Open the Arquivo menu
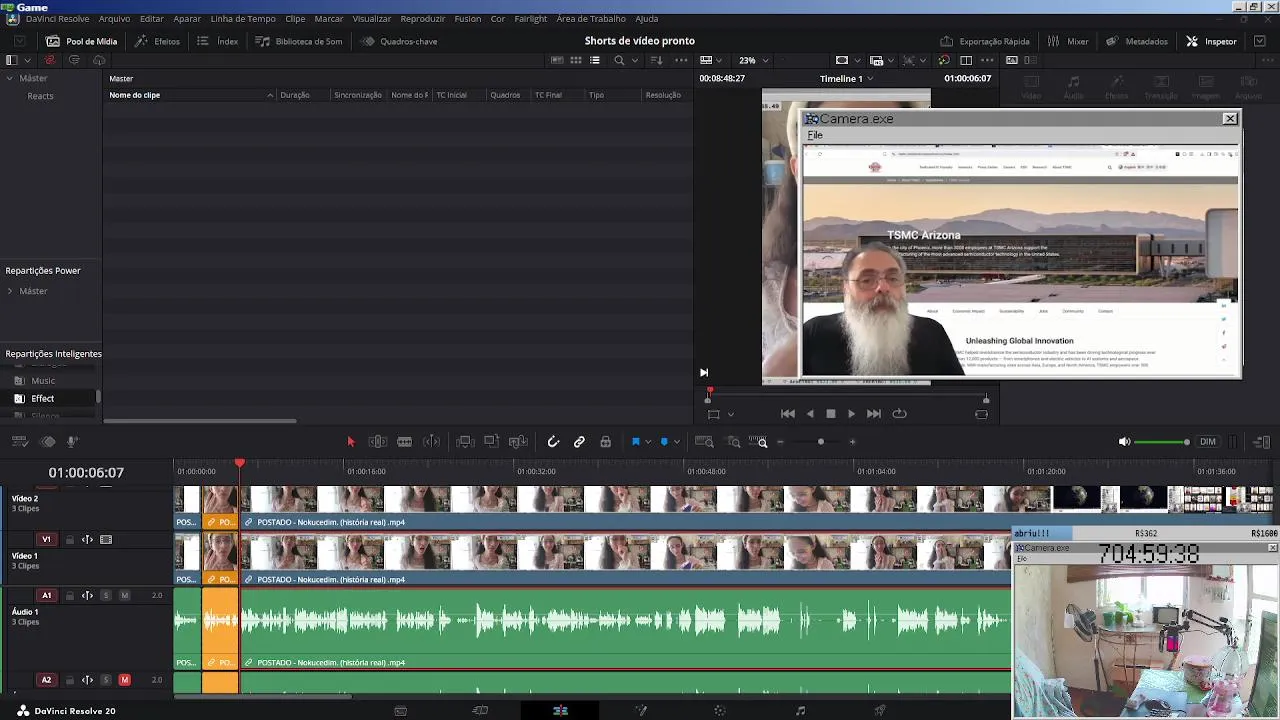Image resolution: width=1280 pixels, height=720 pixels. 114,19
